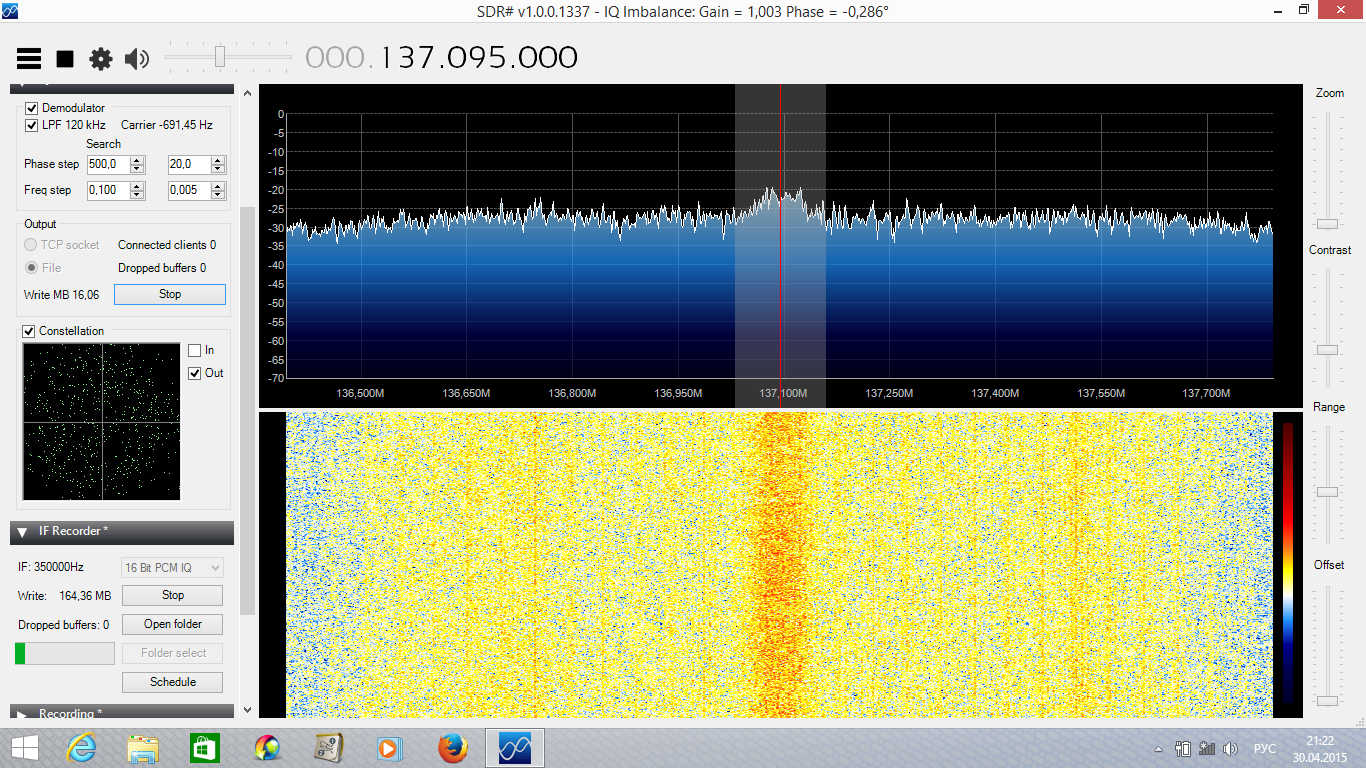Click the Offset slider handle
The height and width of the screenshot is (768, 1366).
[1327, 700]
